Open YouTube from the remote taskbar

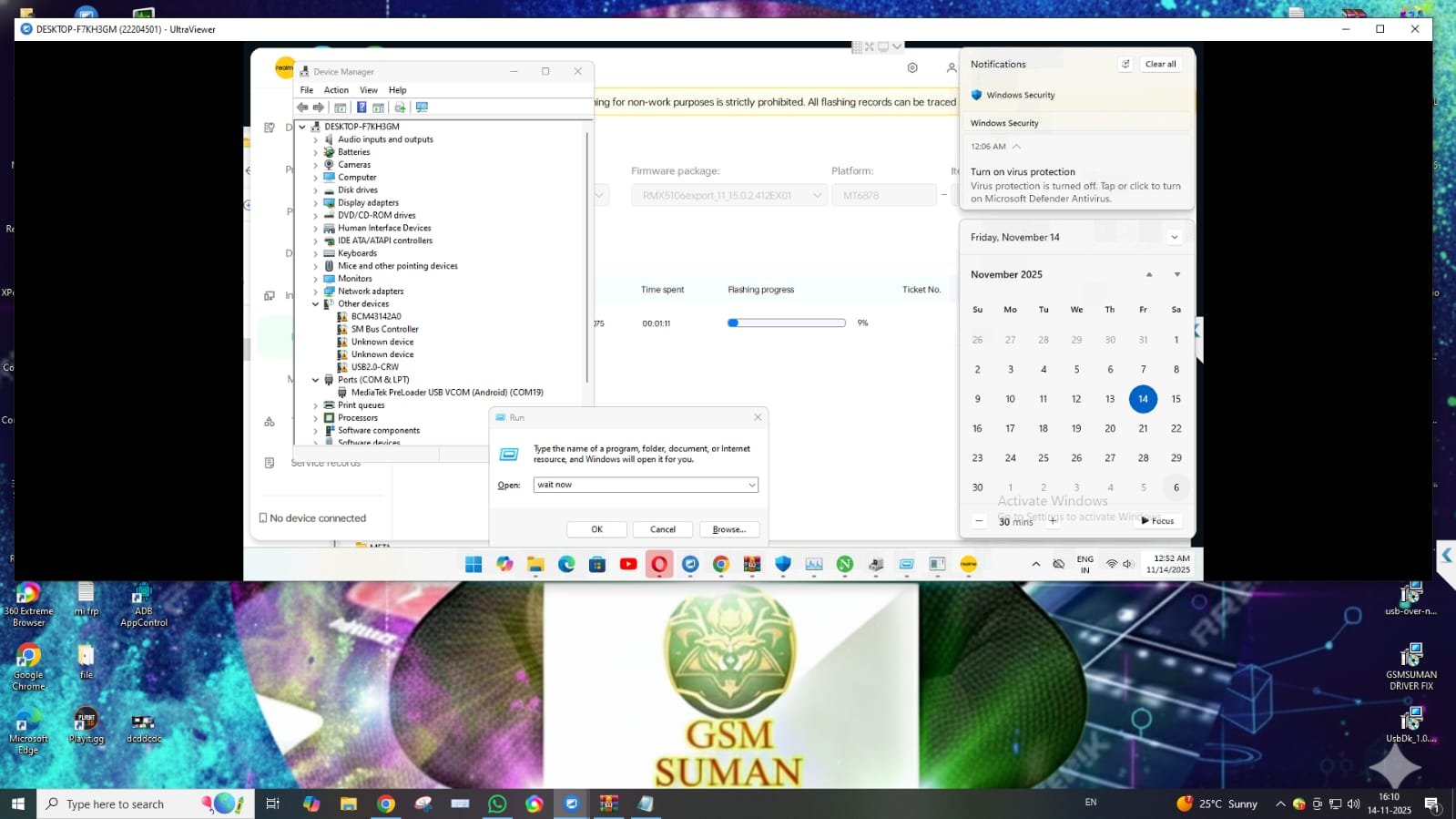[x=628, y=565]
